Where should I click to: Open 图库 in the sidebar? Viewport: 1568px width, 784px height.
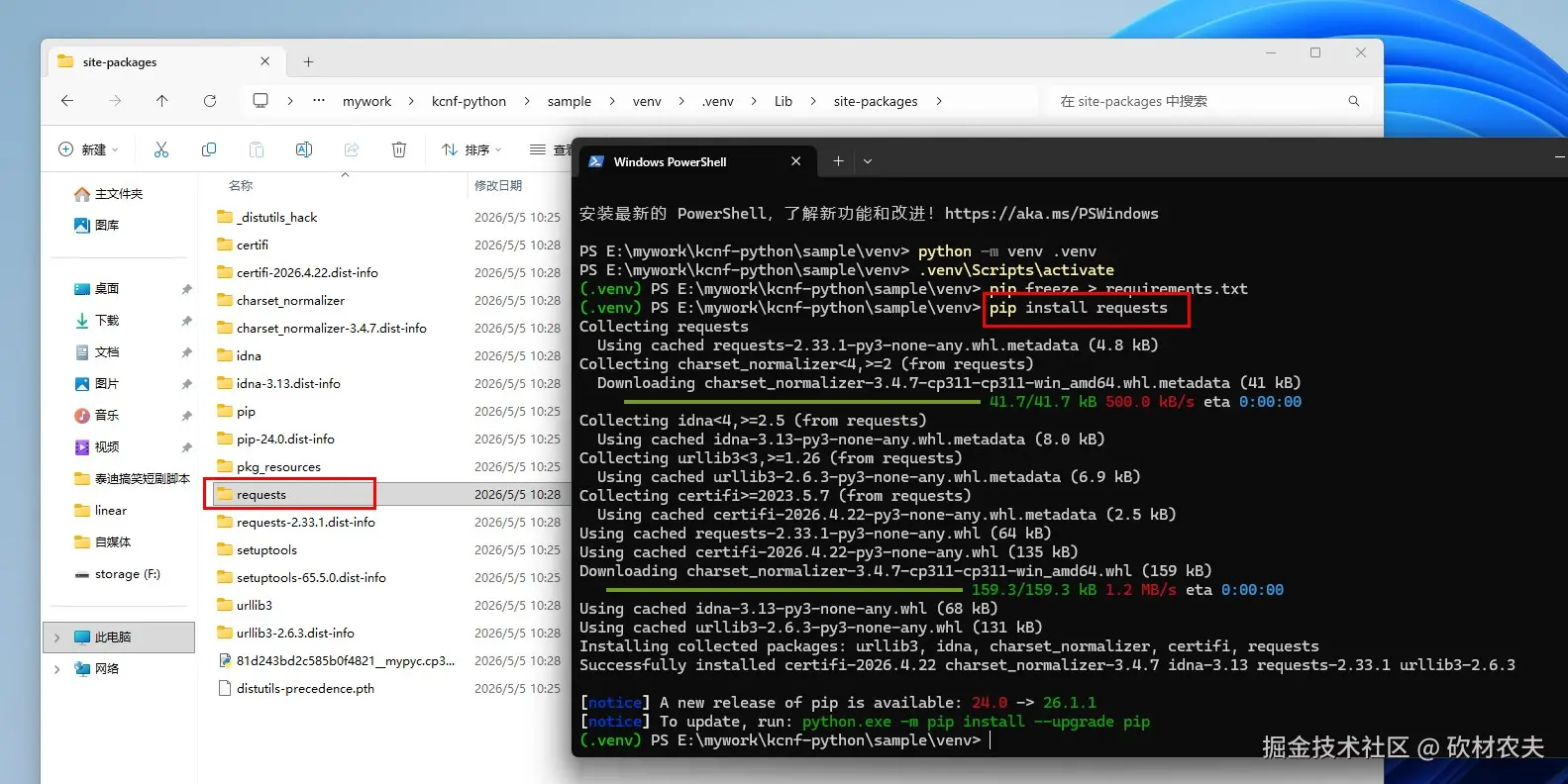point(97,226)
